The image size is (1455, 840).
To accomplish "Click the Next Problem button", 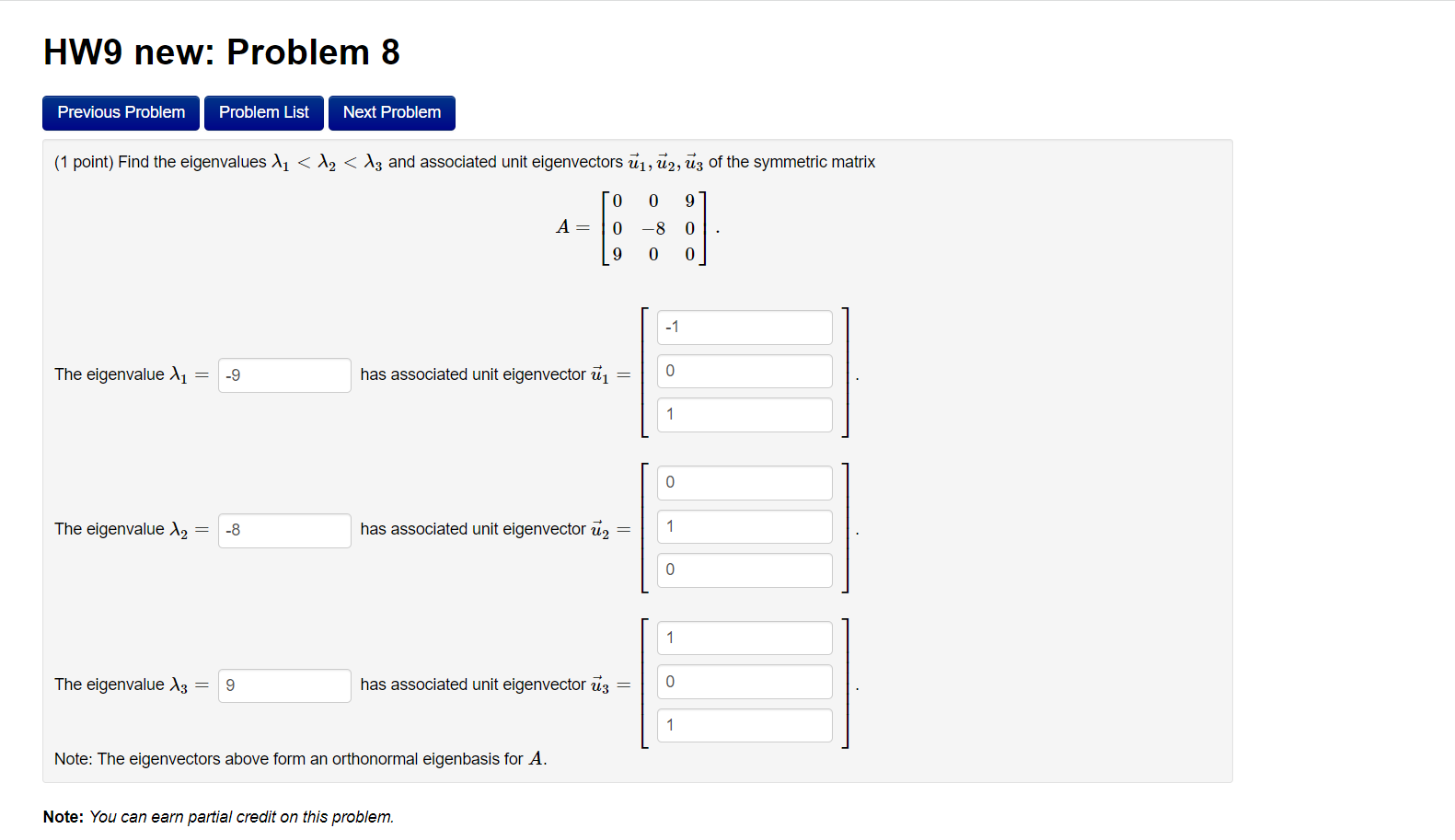I will tap(391, 112).
